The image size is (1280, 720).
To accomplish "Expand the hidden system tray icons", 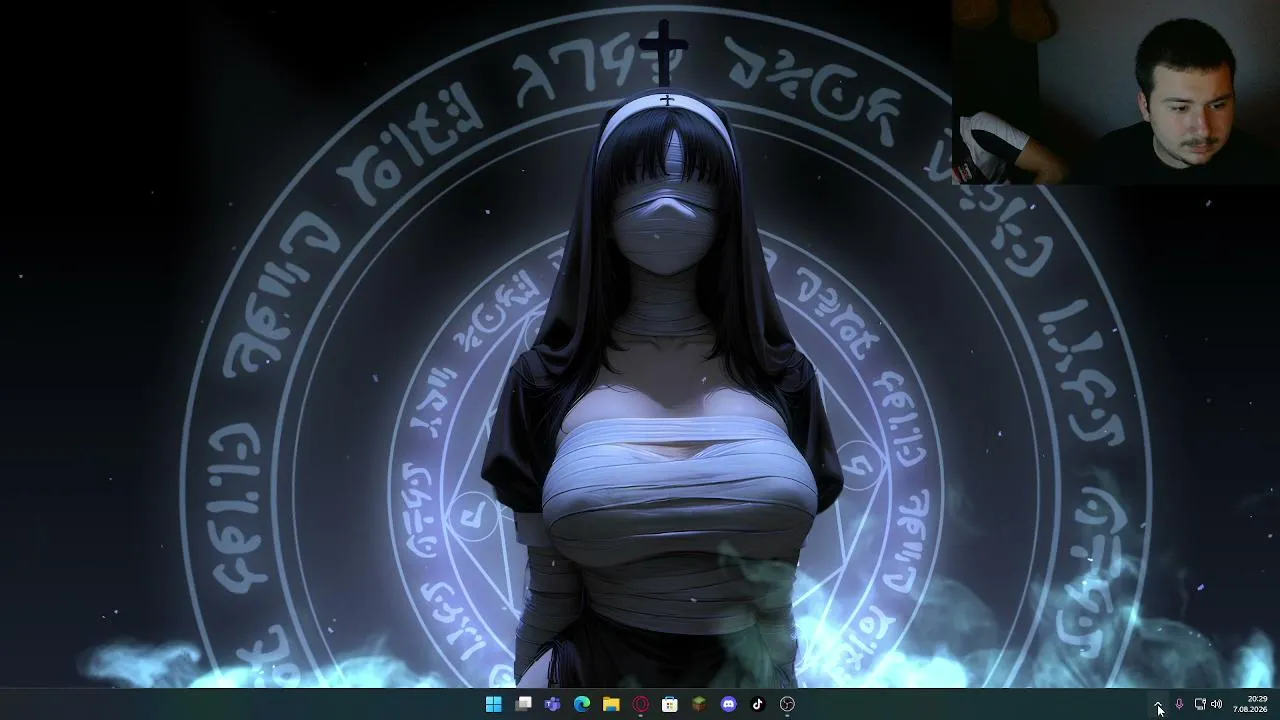I will click(1159, 704).
